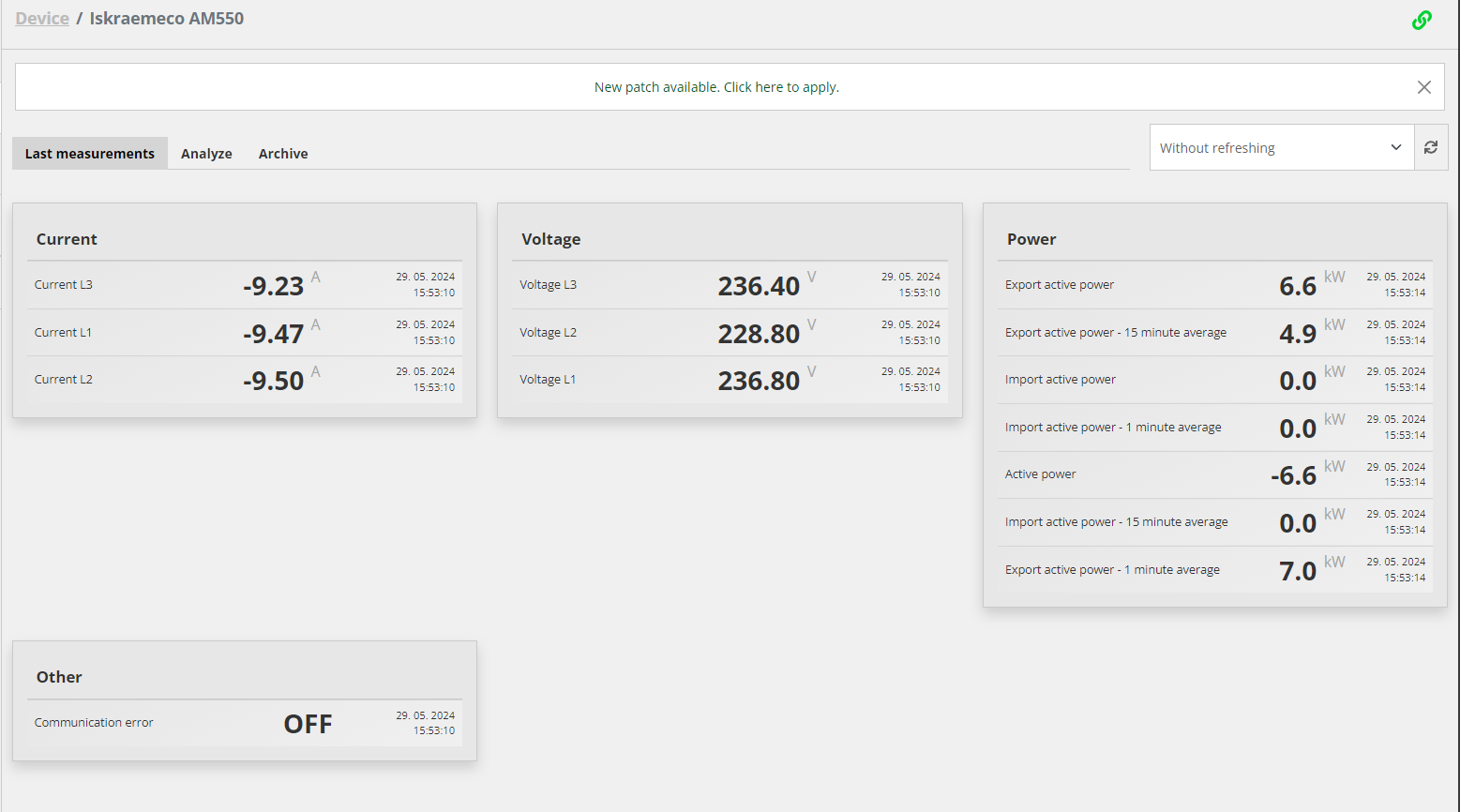Click the green chain link icon
Viewport: 1460px width, 812px height.
pyautogui.click(x=1422, y=20)
